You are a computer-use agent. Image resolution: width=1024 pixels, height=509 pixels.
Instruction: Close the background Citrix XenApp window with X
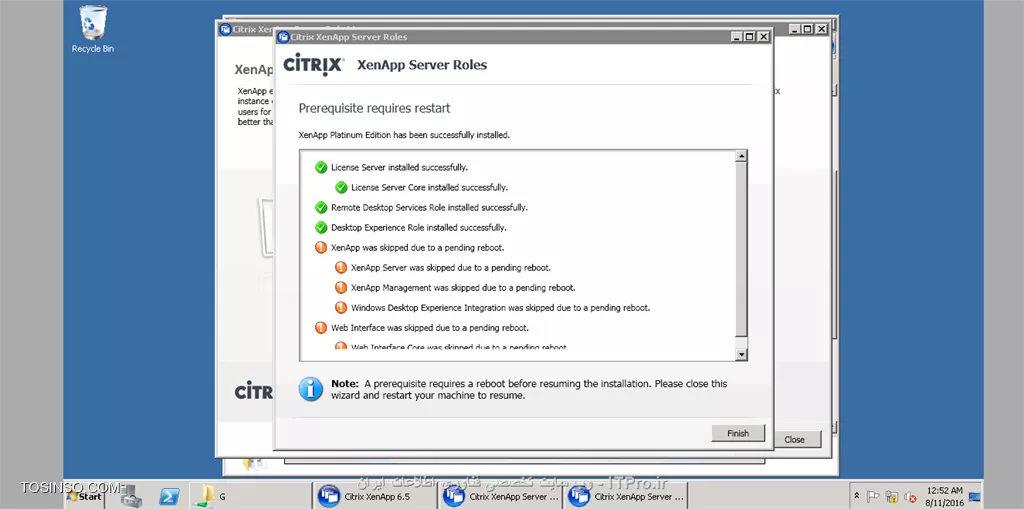click(821, 29)
